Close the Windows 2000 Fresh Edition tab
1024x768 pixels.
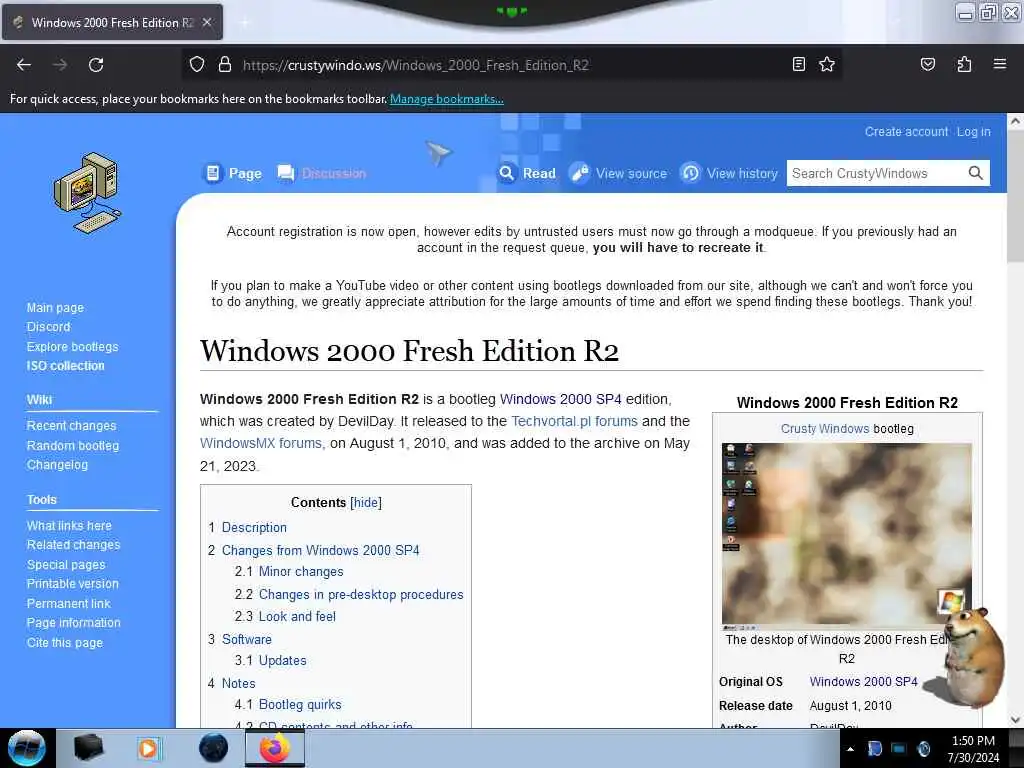(207, 22)
